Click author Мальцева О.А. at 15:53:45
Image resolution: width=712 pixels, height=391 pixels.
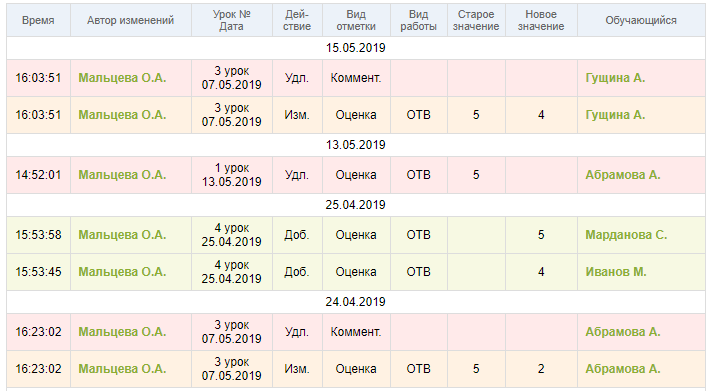pos(122,272)
